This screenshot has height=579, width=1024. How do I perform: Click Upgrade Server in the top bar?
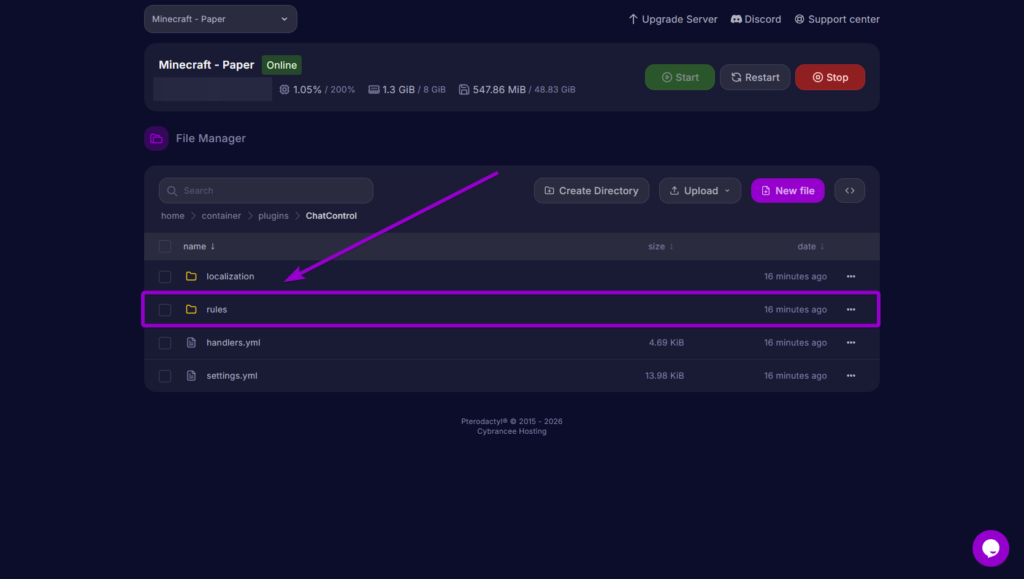coord(672,18)
